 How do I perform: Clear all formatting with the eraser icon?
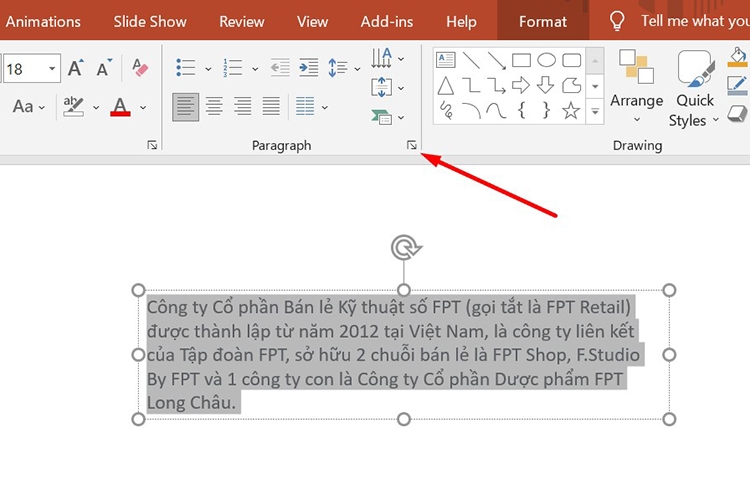140,68
